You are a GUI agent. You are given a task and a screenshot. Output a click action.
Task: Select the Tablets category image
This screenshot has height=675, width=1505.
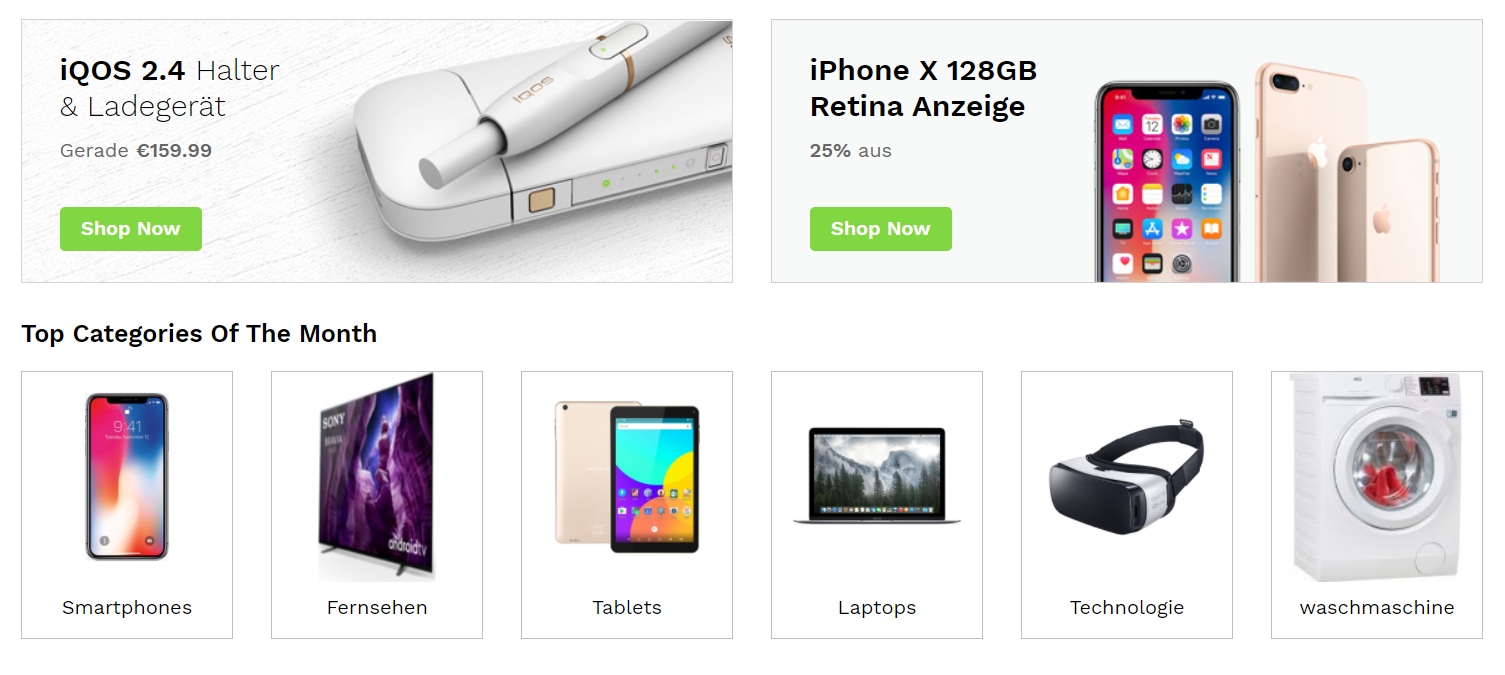tap(627, 477)
